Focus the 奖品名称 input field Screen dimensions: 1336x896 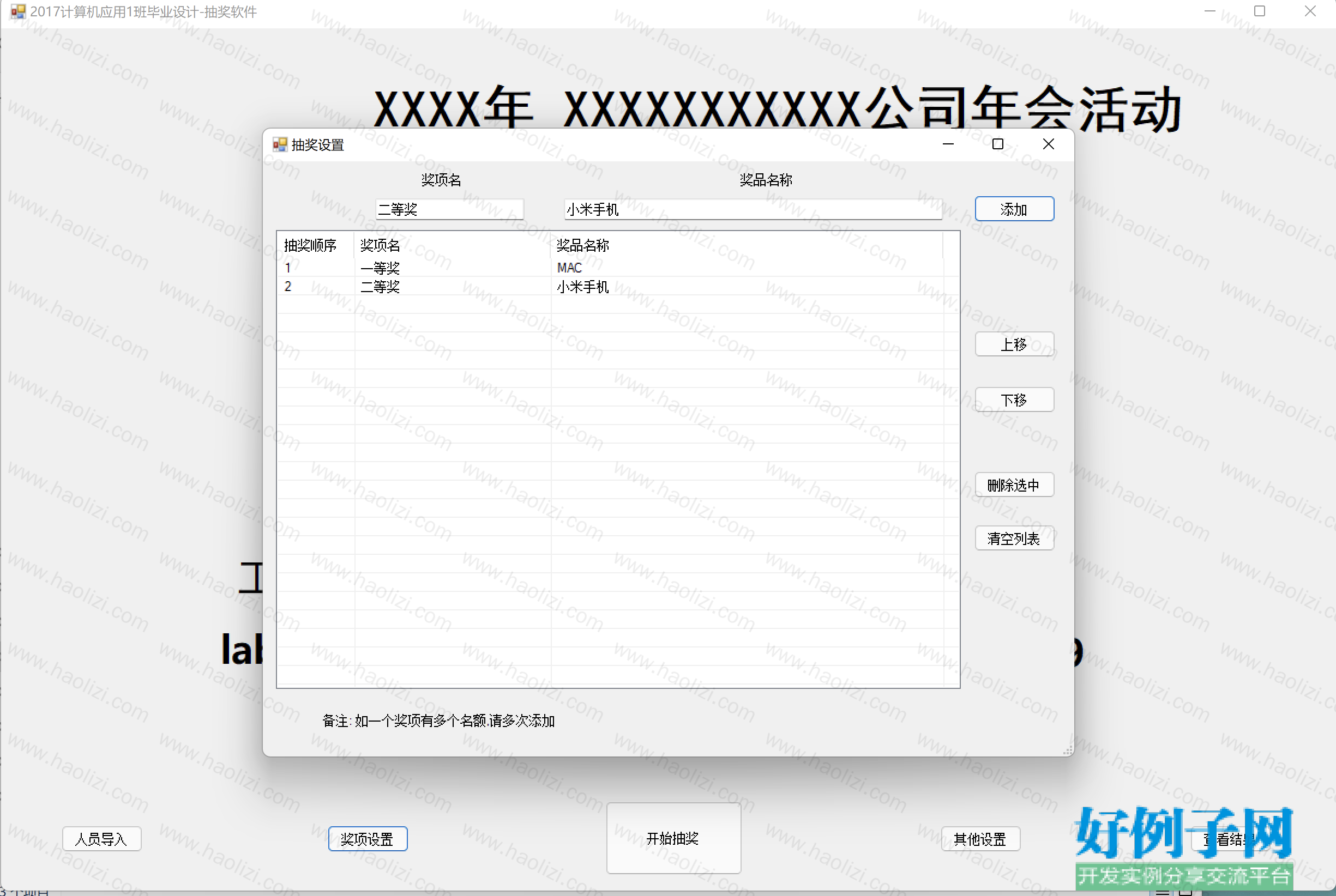tap(753, 209)
